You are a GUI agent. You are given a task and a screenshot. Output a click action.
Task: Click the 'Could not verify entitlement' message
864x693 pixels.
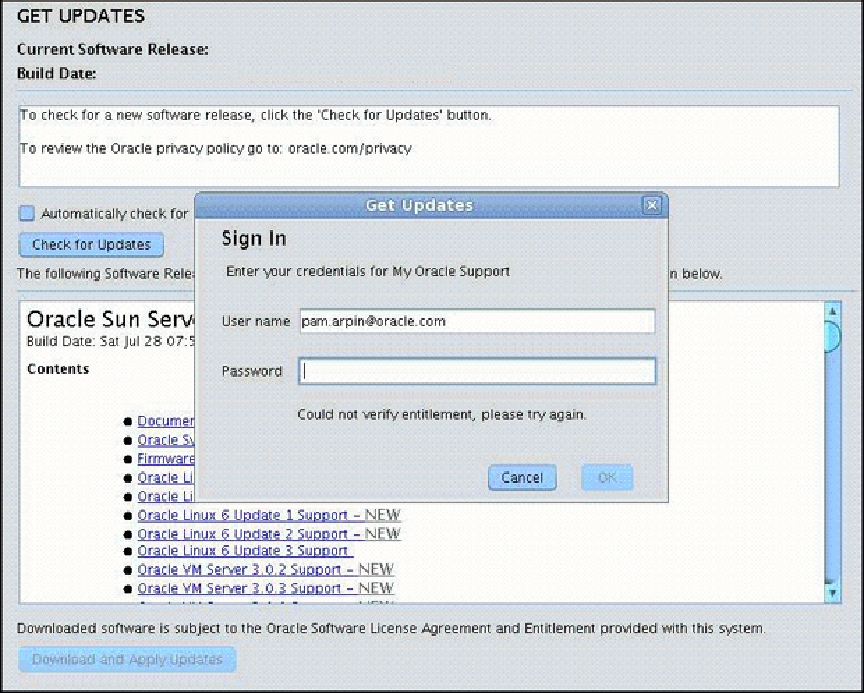(x=442, y=415)
